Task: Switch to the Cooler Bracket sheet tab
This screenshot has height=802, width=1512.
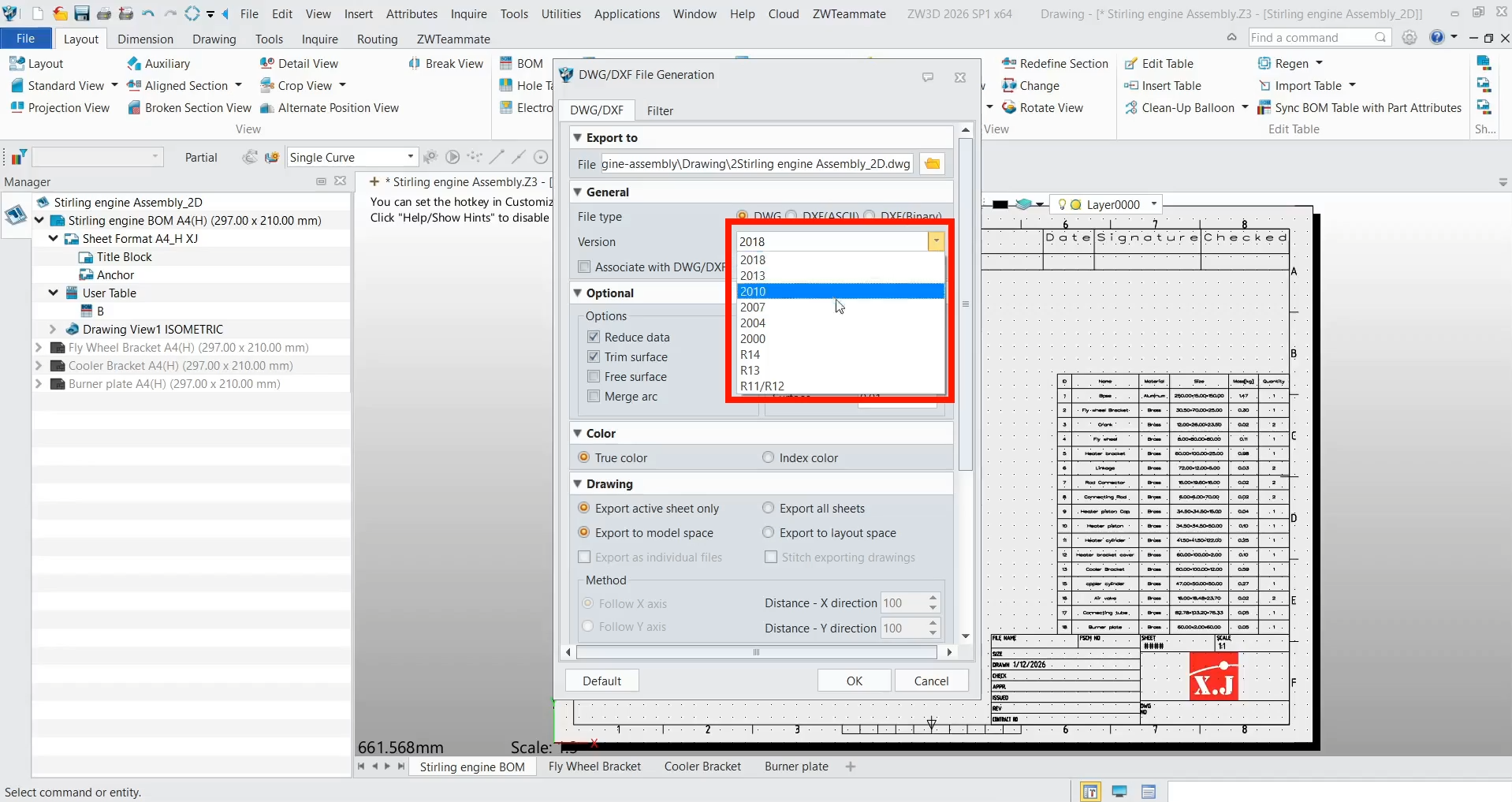Action: [702, 766]
